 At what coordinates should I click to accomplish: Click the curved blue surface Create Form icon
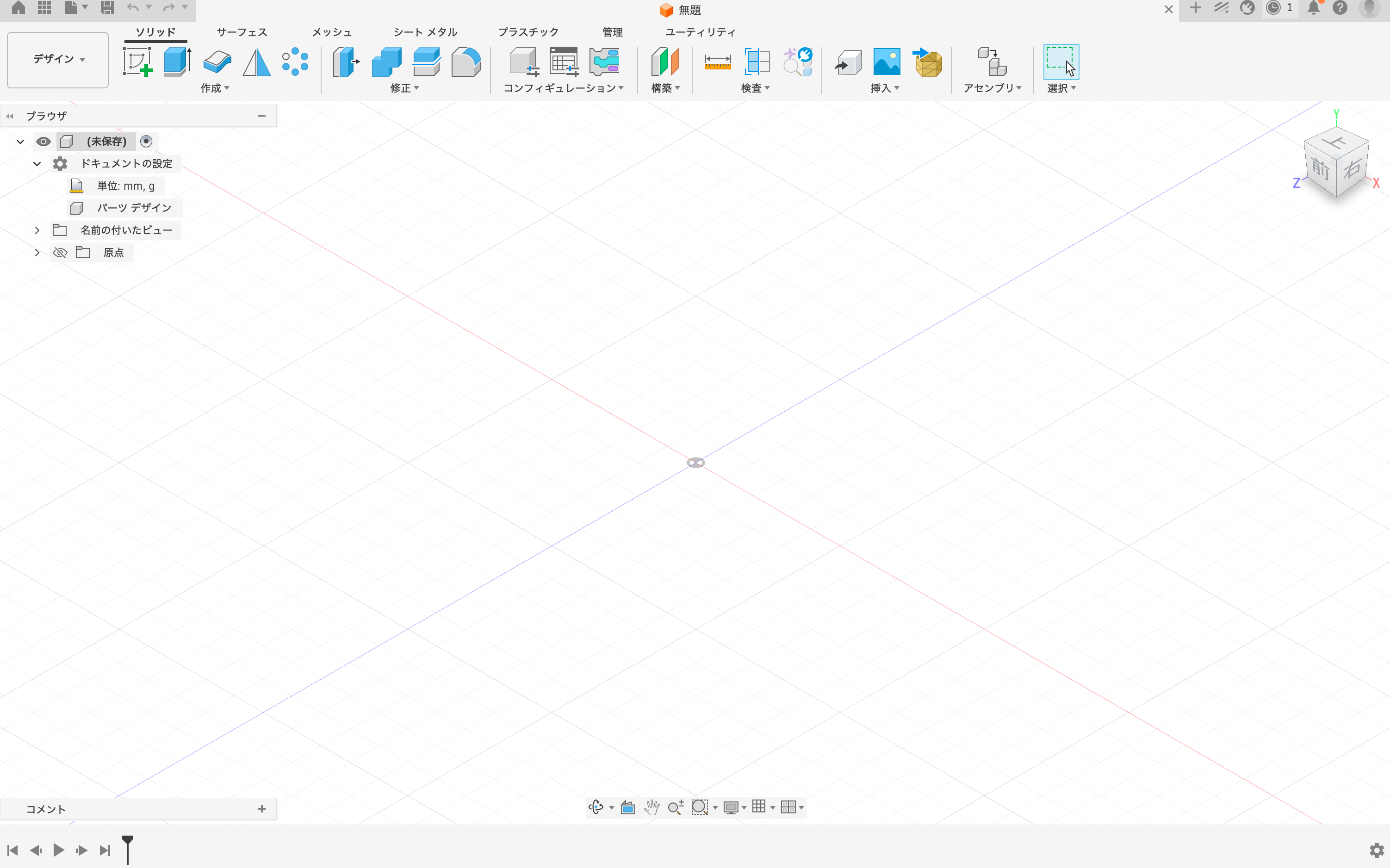click(217, 62)
